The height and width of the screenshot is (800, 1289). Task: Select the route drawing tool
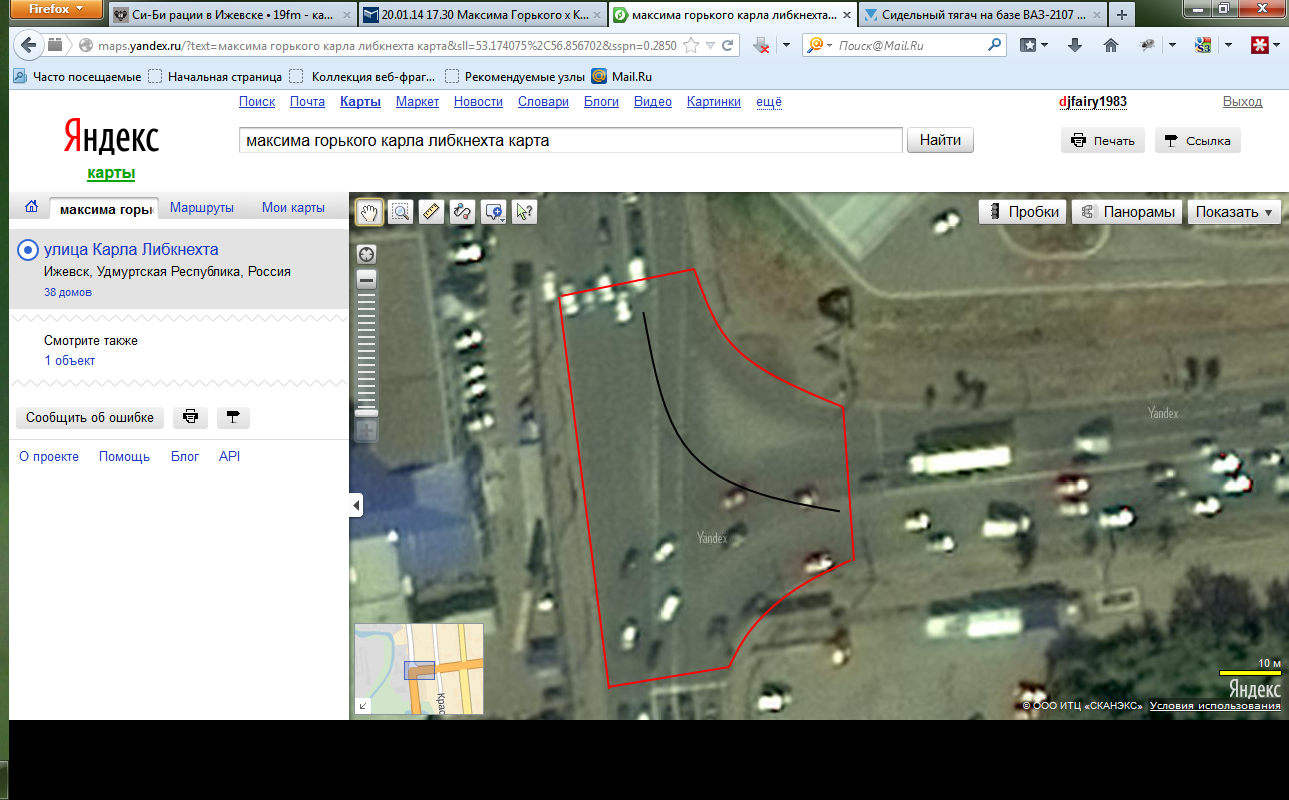pyautogui.click(x=462, y=212)
